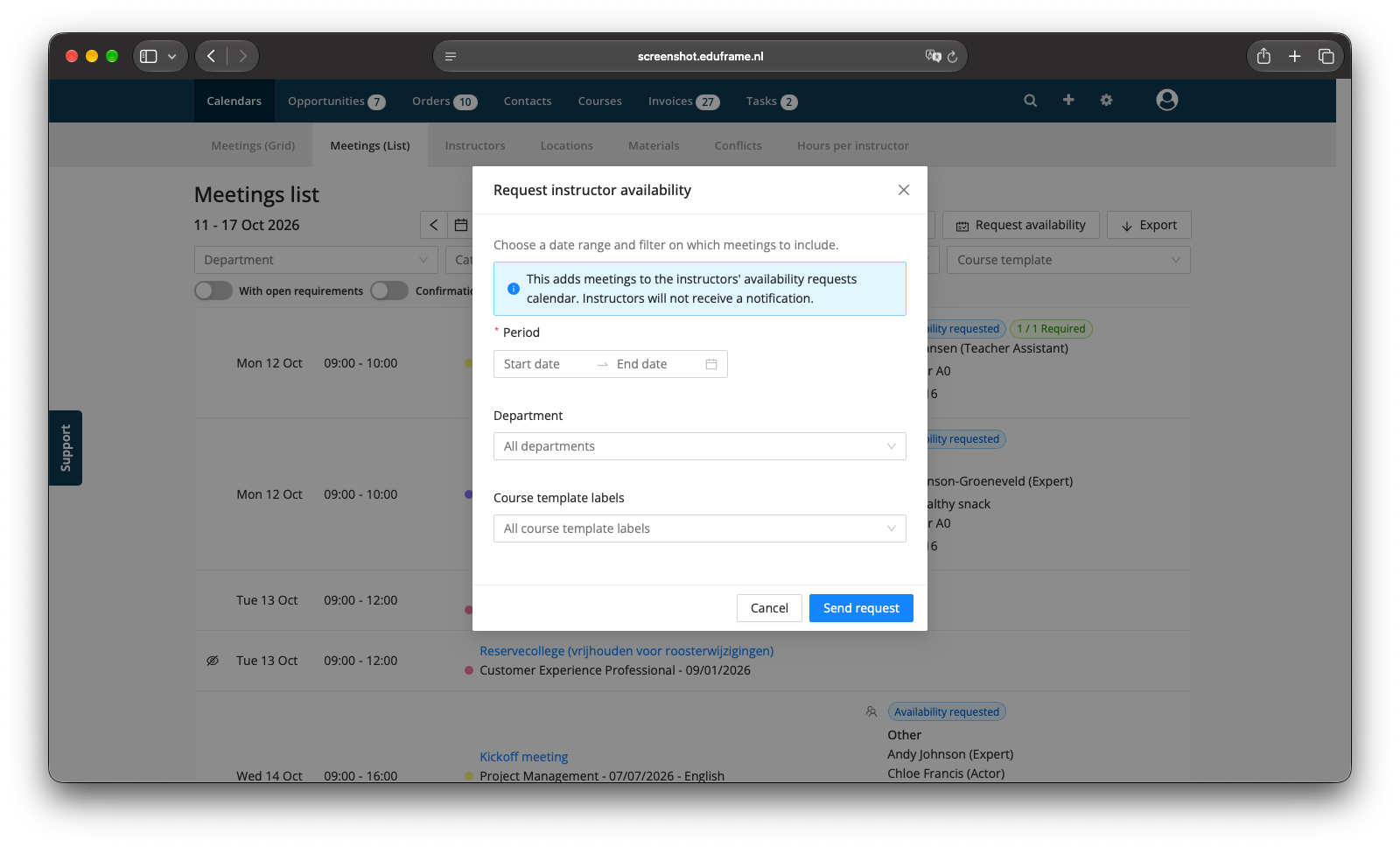Screen dimensions: 1400x847
Task: Open Hours per instructor tab
Action: pyautogui.click(x=853, y=146)
